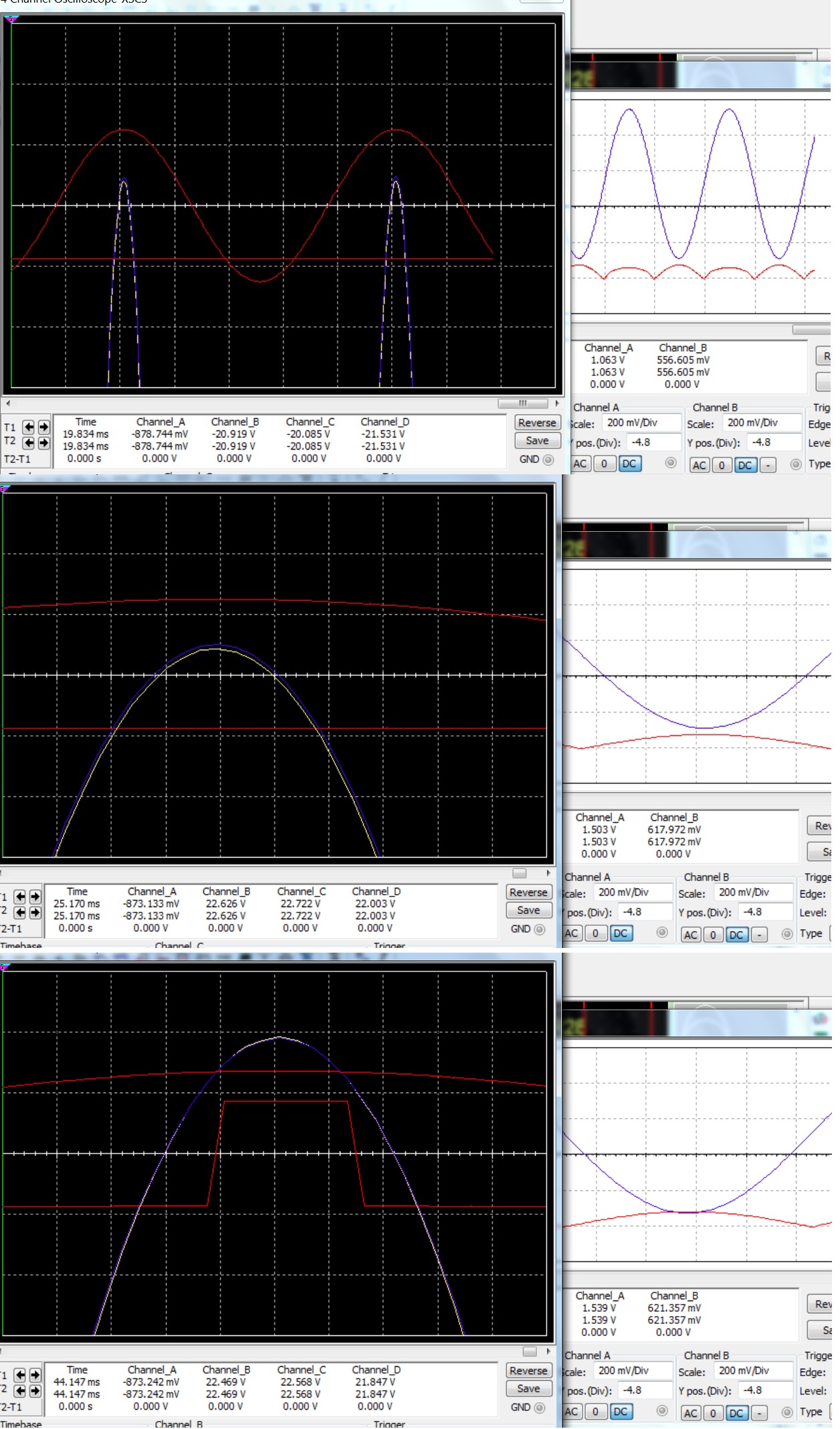The height and width of the screenshot is (1429, 840).
Task: Click scrollbar thumb under 19.834 ms waveform
Action: 523,403
